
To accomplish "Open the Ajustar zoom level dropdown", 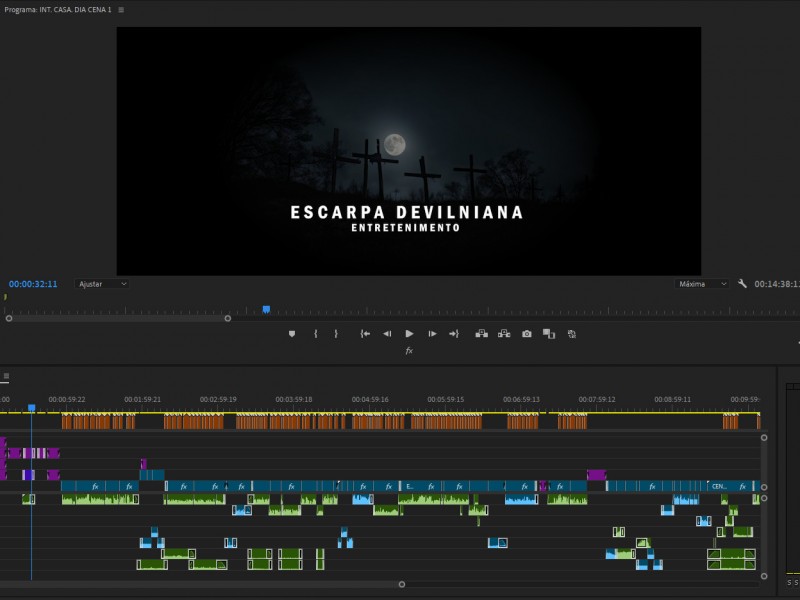I will pyautogui.click(x=100, y=284).
